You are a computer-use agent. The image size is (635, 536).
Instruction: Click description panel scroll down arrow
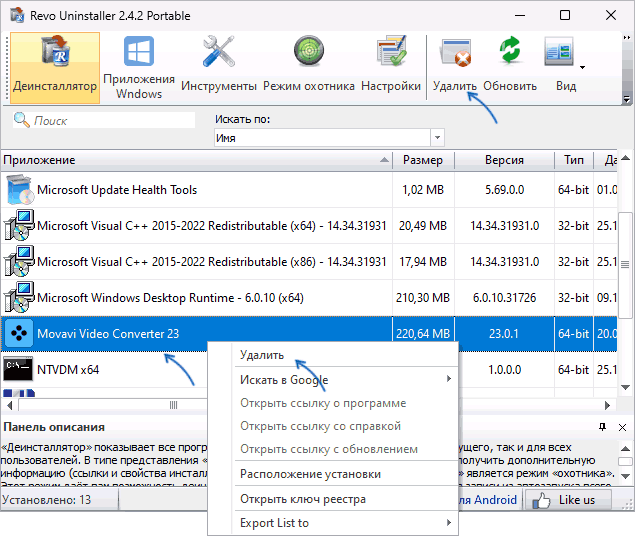click(x=625, y=476)
